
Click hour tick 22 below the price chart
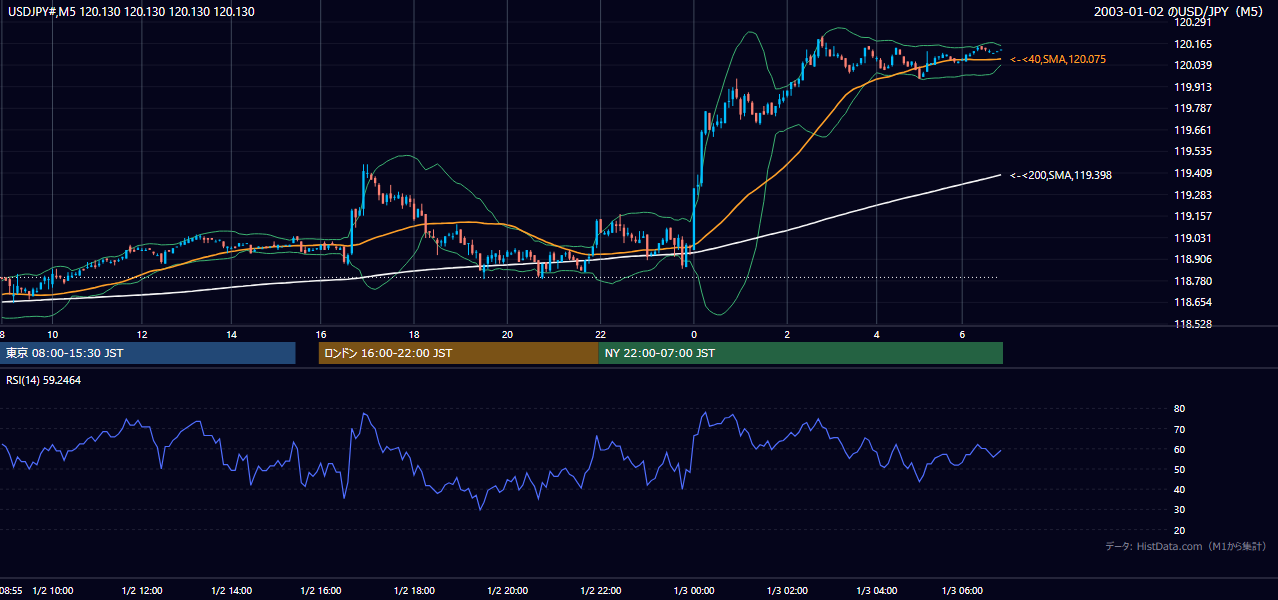pyautogui.click(x=600, y=334)
